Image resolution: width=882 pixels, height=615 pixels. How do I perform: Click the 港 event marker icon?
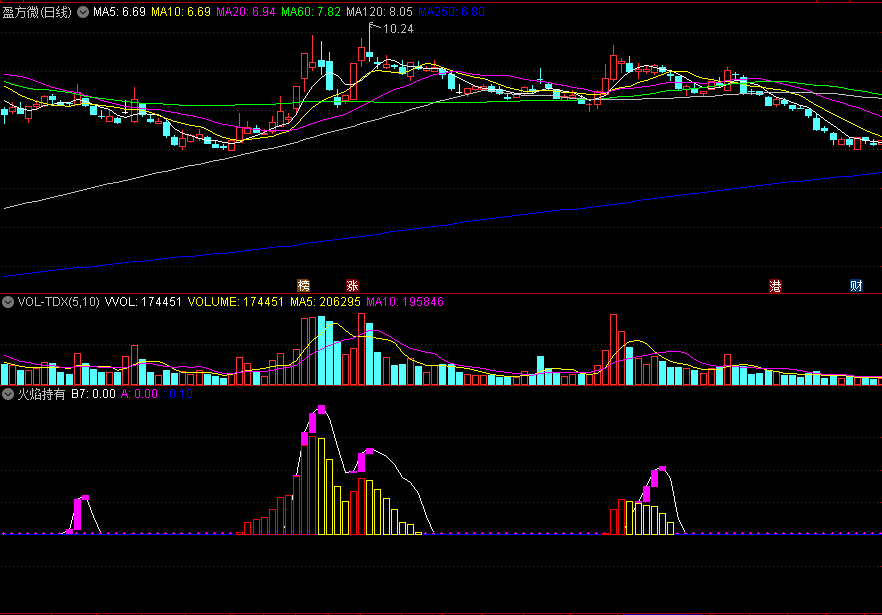[x=775, y=286]
